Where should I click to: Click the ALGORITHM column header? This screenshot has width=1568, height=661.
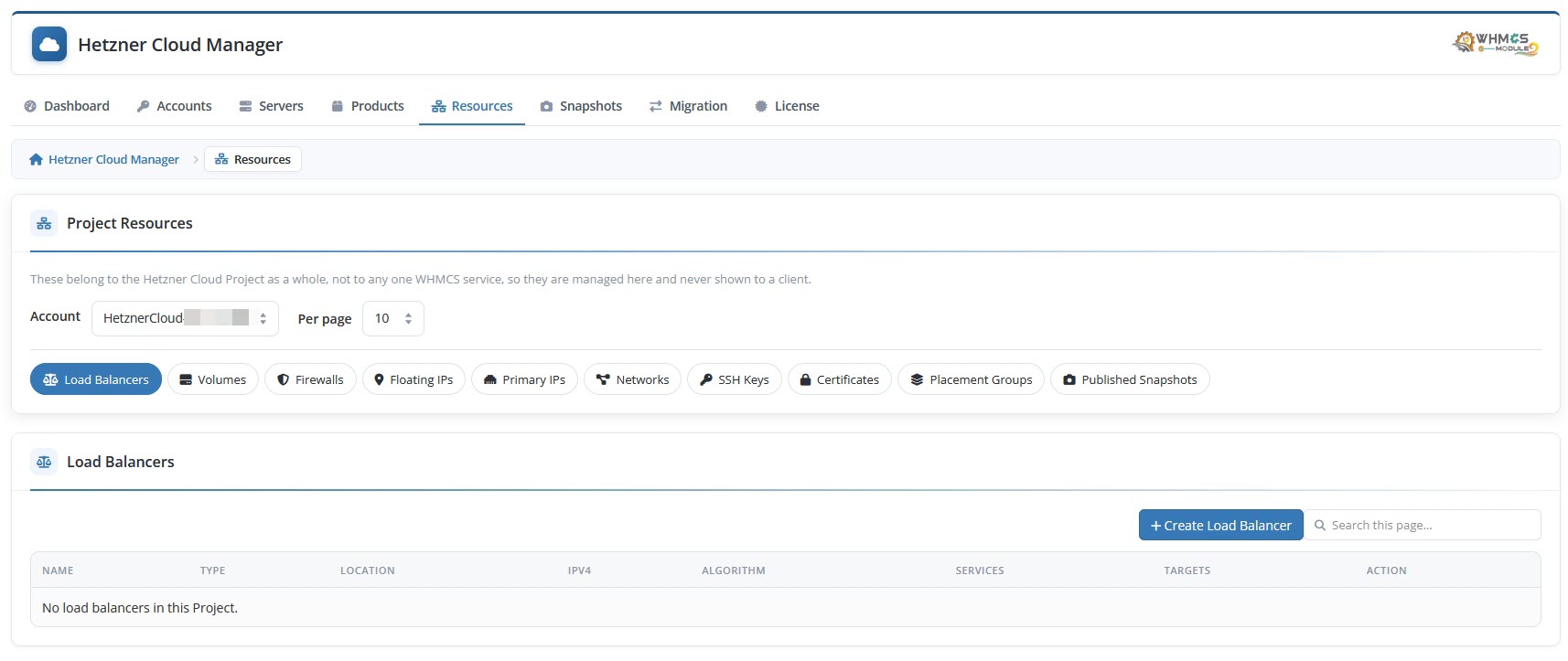pos(734,570)
